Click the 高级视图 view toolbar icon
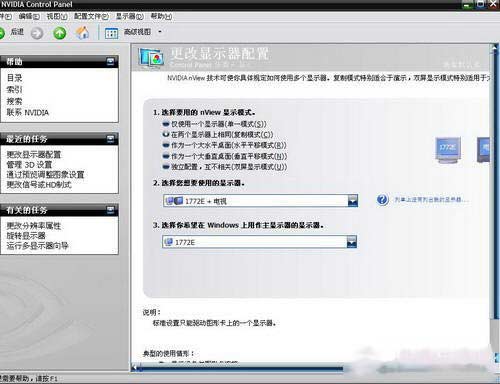 (111, 33)
